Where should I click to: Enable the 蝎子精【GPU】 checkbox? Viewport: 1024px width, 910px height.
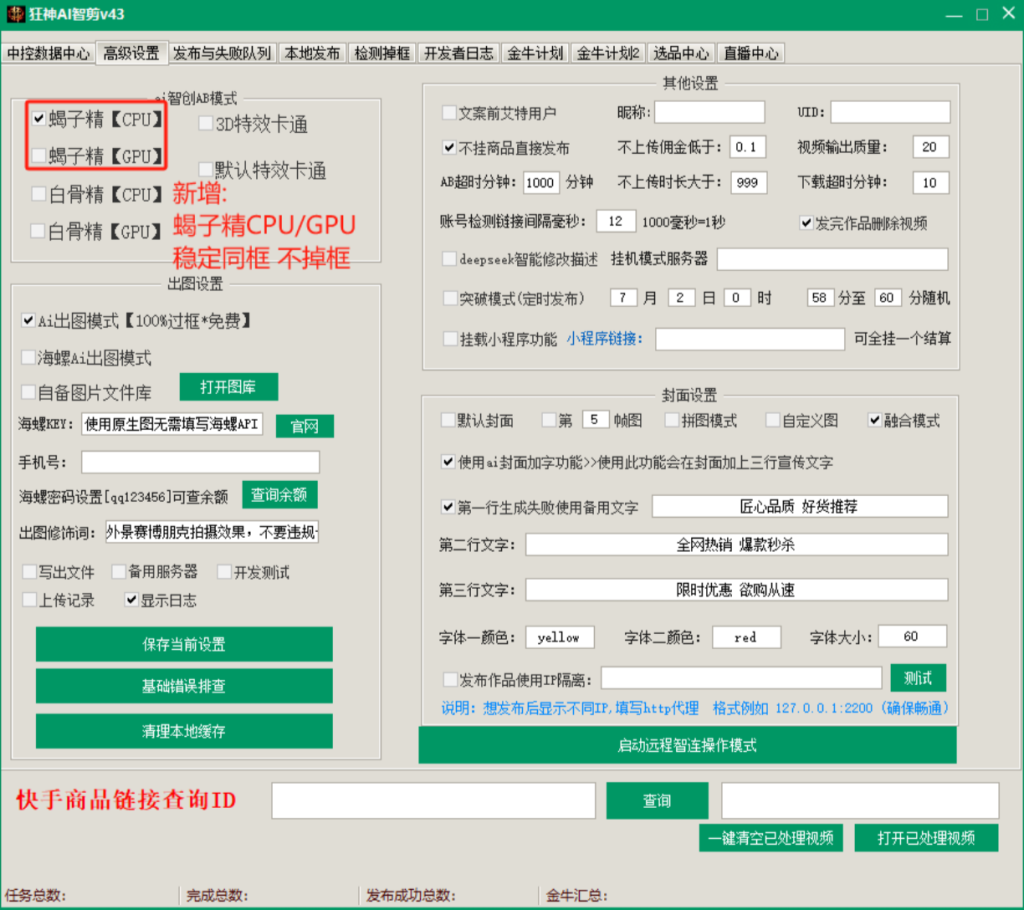(39, 155)
